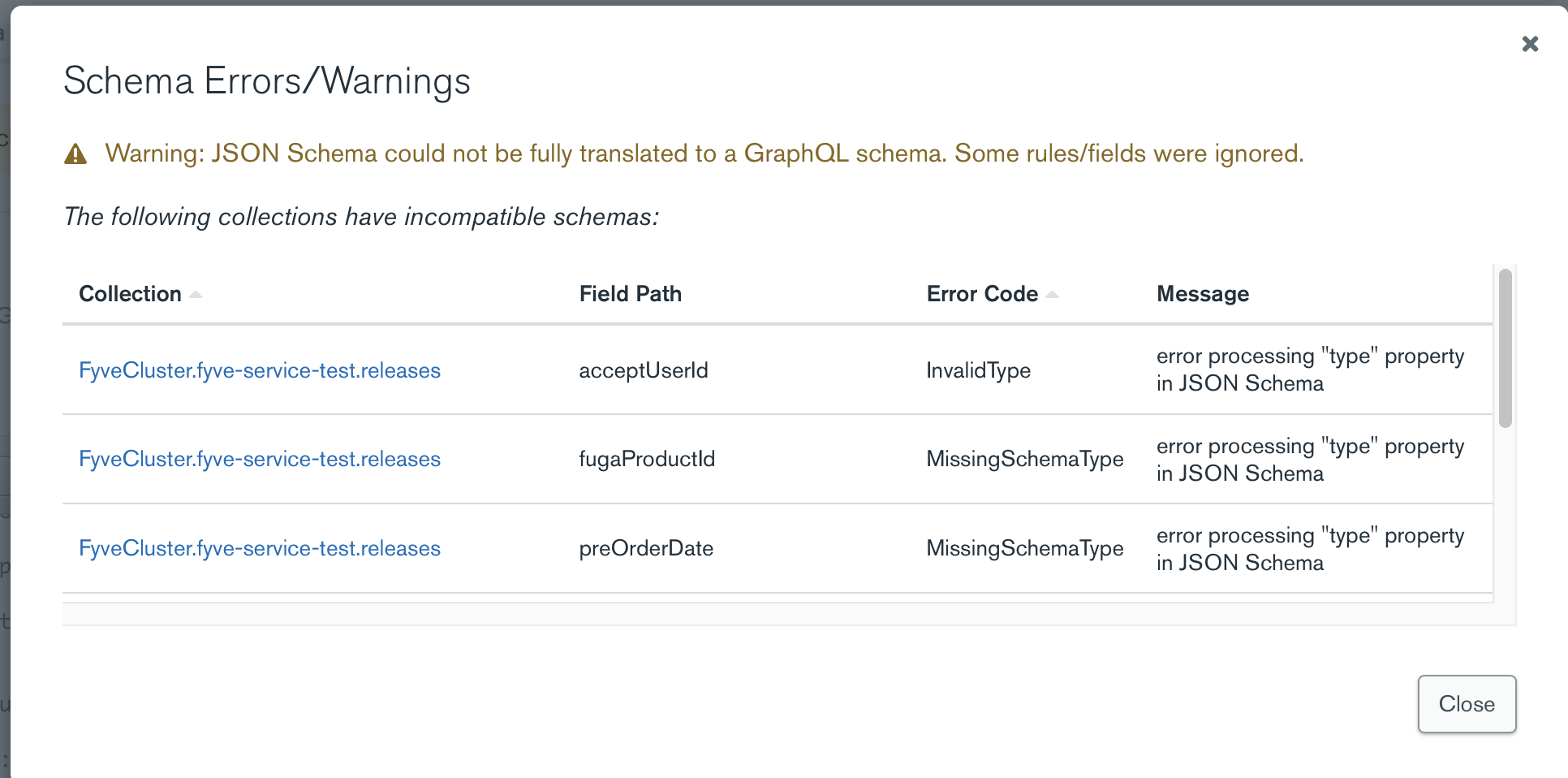This screenshot has width=1568, height=778.
Task: Click the error message in the acceptUserId row
Action: (1309, 370)
